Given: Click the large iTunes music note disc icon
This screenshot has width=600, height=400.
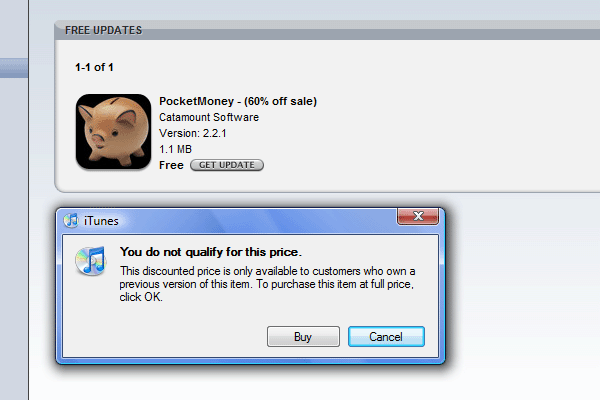Looking at the screenshot, I should pos(91,261).
